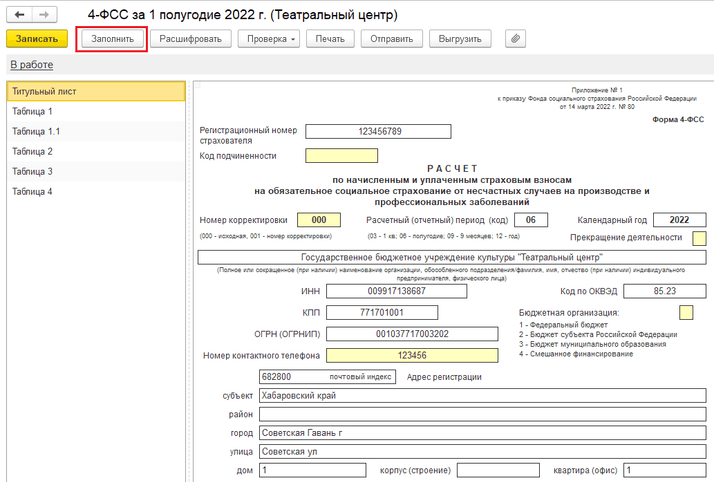The image size is (714, 482).
Task: Click the back navigation arrow
Action: coord(19,16)
